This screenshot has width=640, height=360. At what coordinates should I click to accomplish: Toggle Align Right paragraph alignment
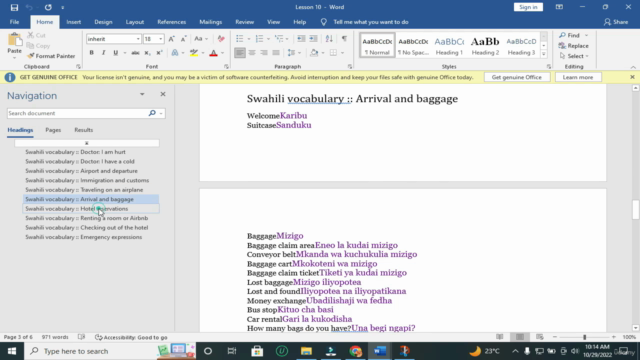(x=264, y=53)
